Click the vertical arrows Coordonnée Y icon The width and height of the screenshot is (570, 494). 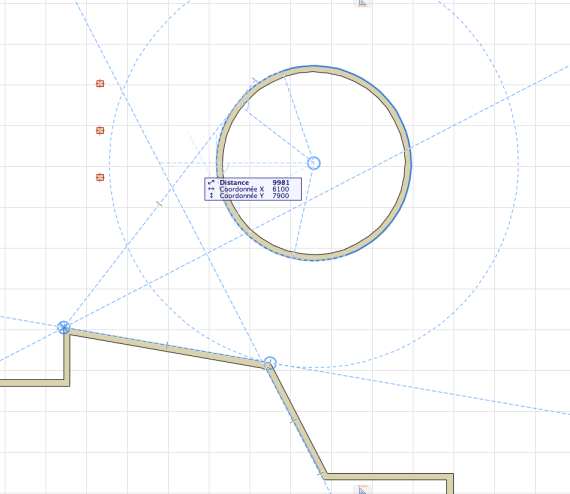pos(211,196)
